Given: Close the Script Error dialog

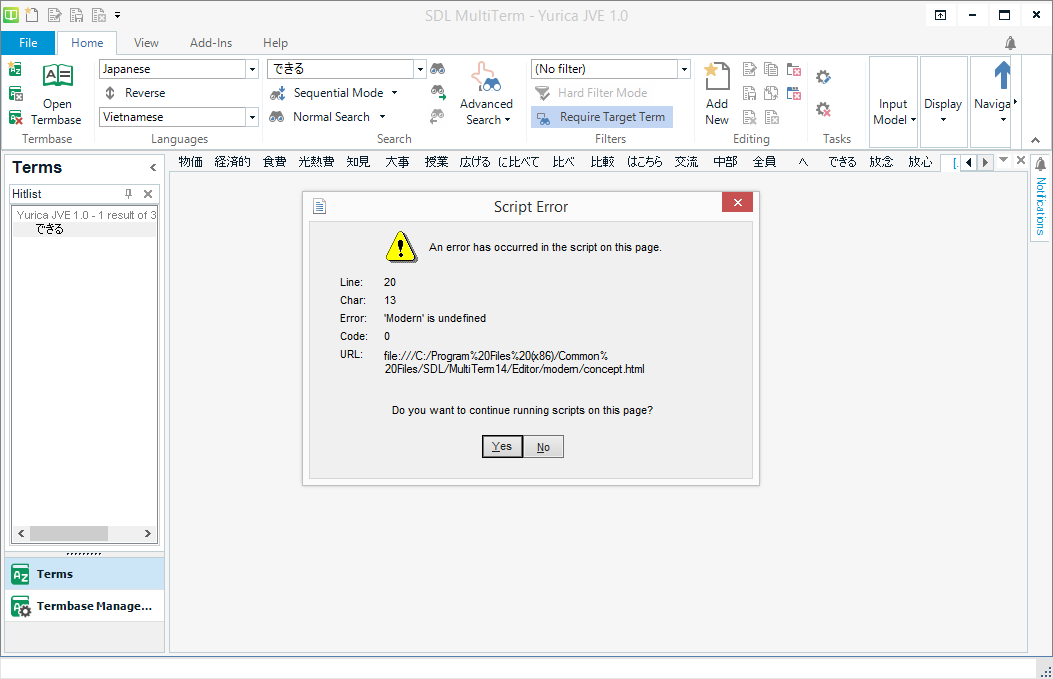Looking at the screenshot, I should [737, 203].
